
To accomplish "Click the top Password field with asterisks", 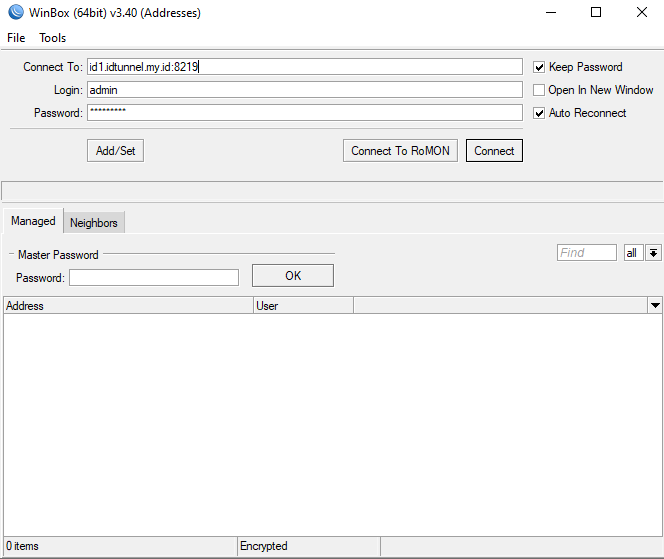I will 304,113.
